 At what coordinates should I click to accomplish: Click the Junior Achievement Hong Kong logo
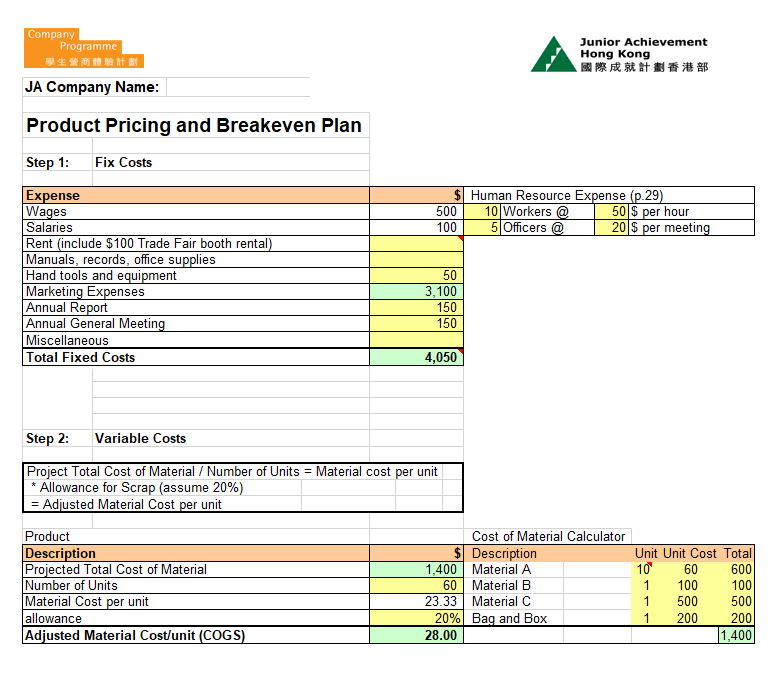pos(619,54)
